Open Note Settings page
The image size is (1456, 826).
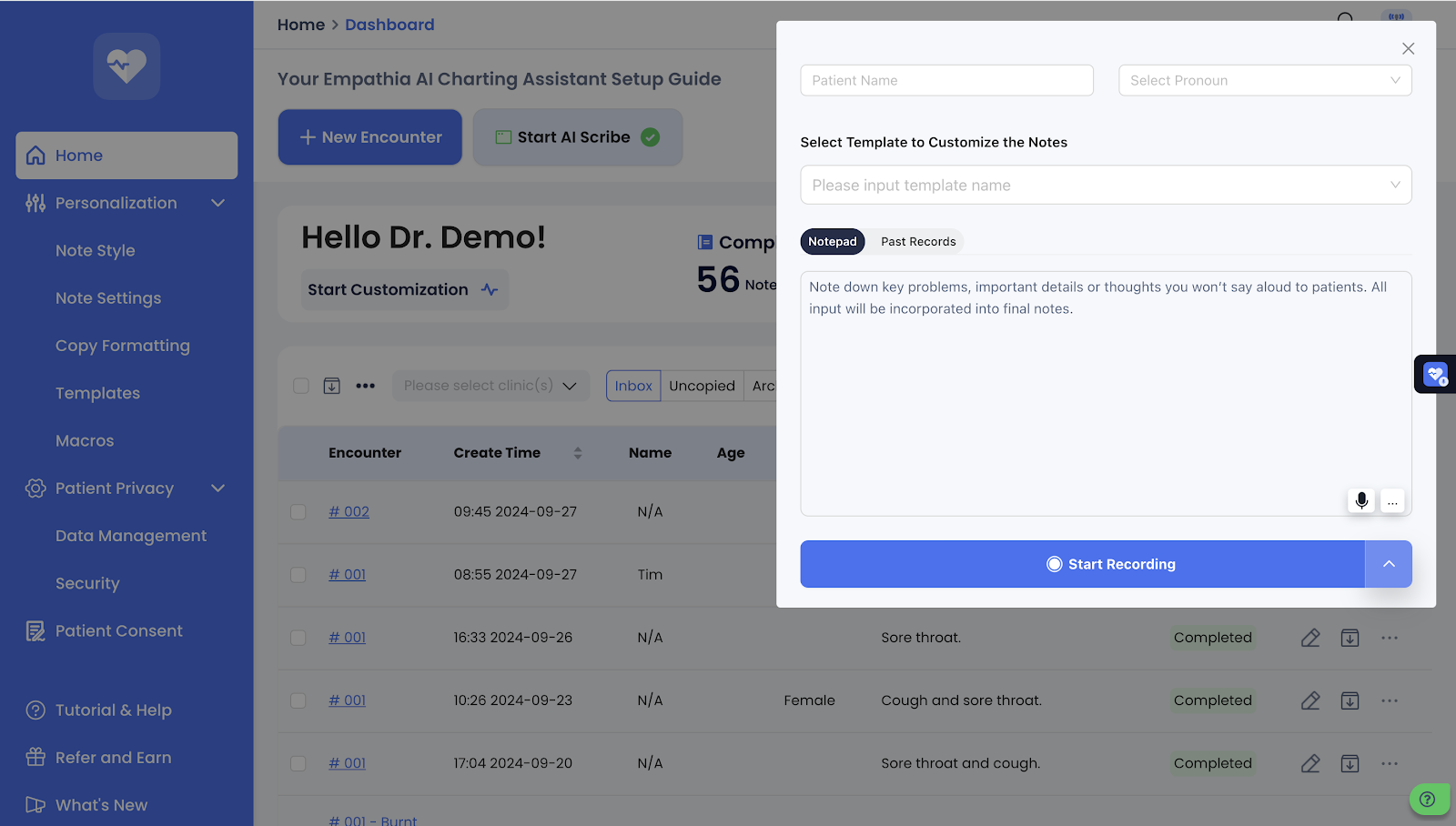click(x=108, y=298)
